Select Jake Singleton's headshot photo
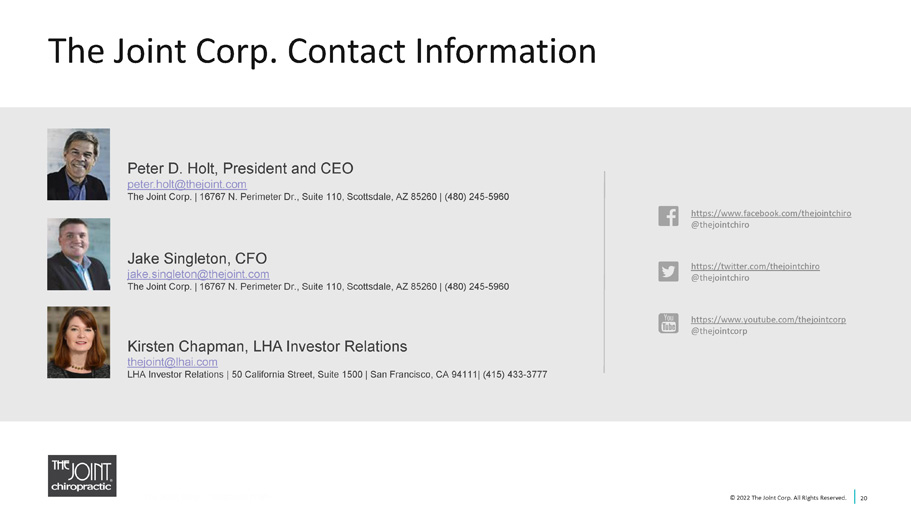This screenshot has width=911, height=512. click(78, 254)
